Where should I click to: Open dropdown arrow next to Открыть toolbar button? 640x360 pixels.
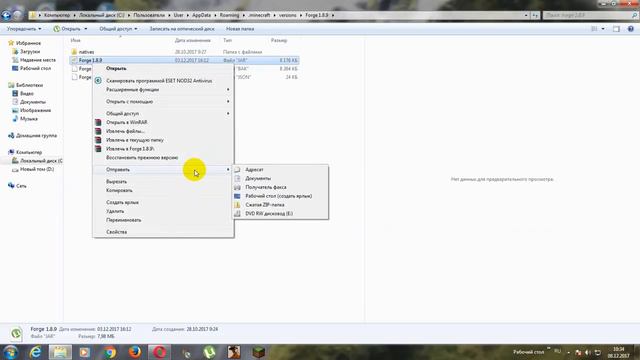[85, 29]
